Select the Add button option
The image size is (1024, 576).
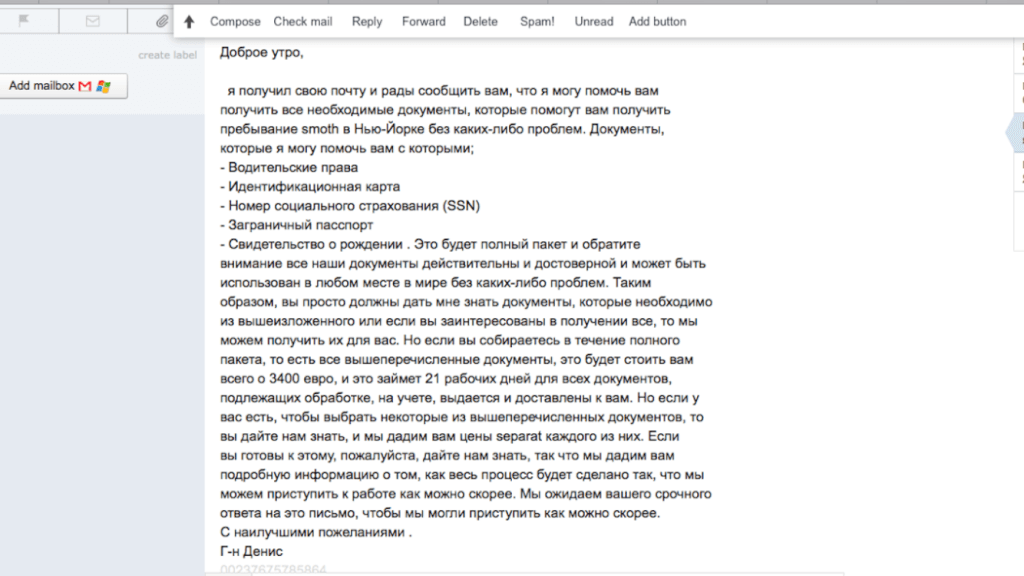pyautogui.click(x=657, y=21)
